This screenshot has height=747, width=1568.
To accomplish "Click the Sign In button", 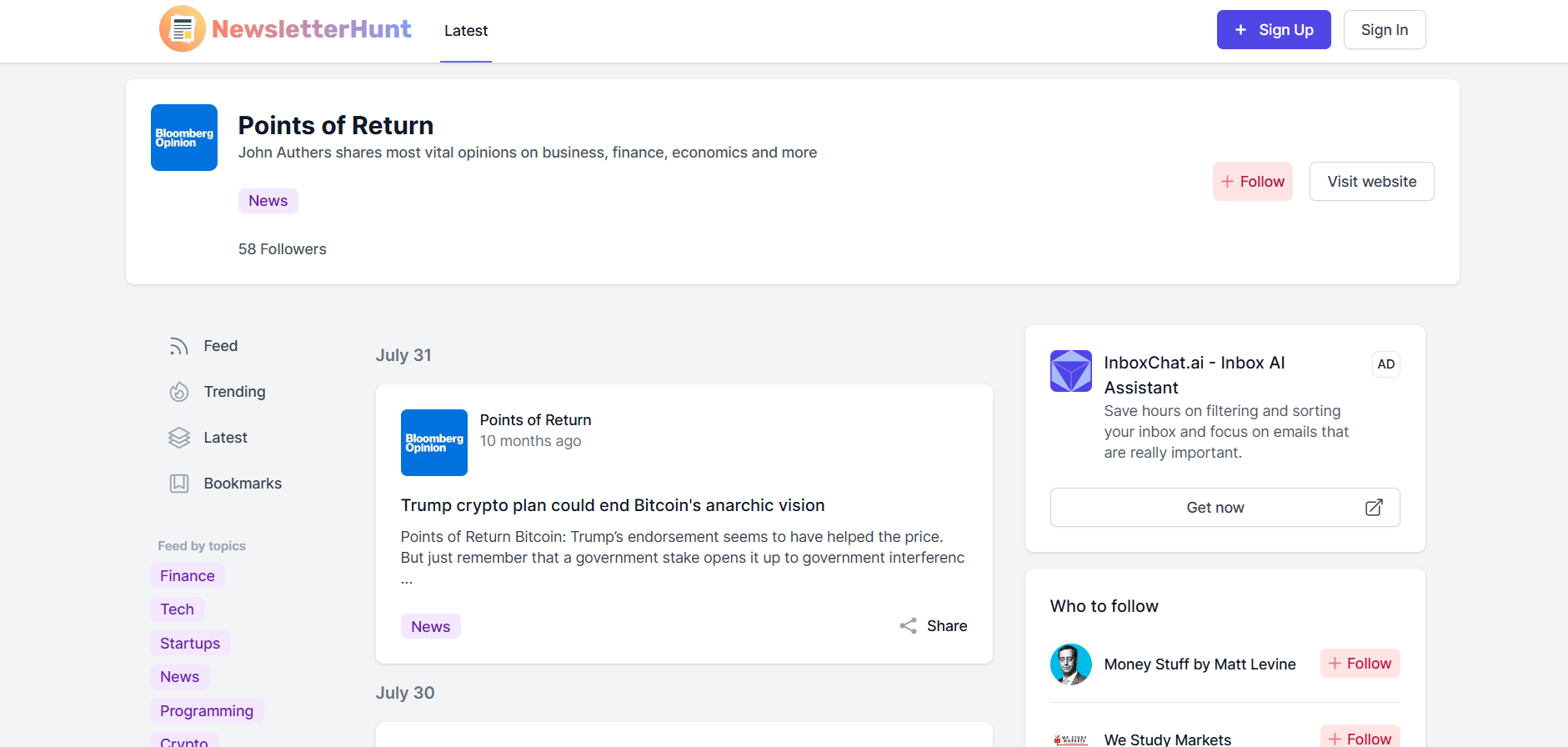I will (x=1385, y=30).
